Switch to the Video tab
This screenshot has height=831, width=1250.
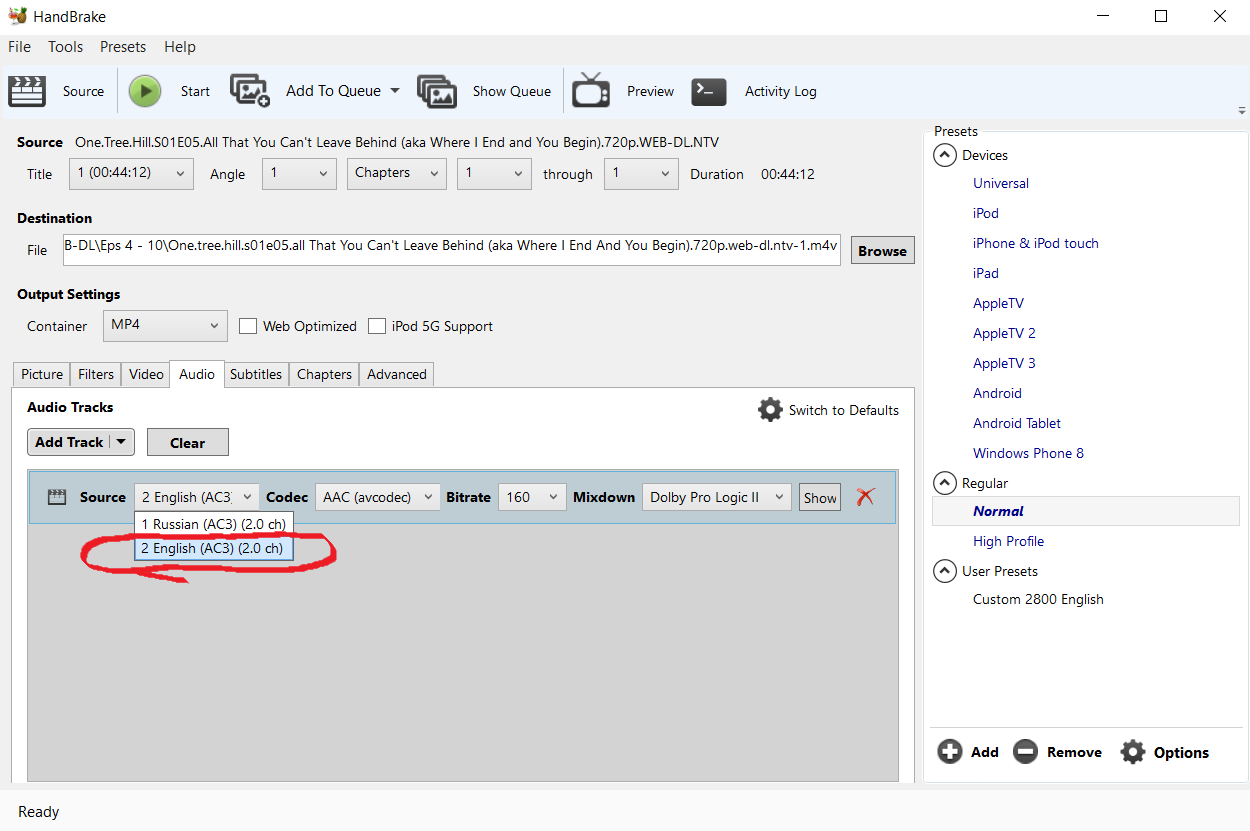pyautogui.click(x=146, y=374)
